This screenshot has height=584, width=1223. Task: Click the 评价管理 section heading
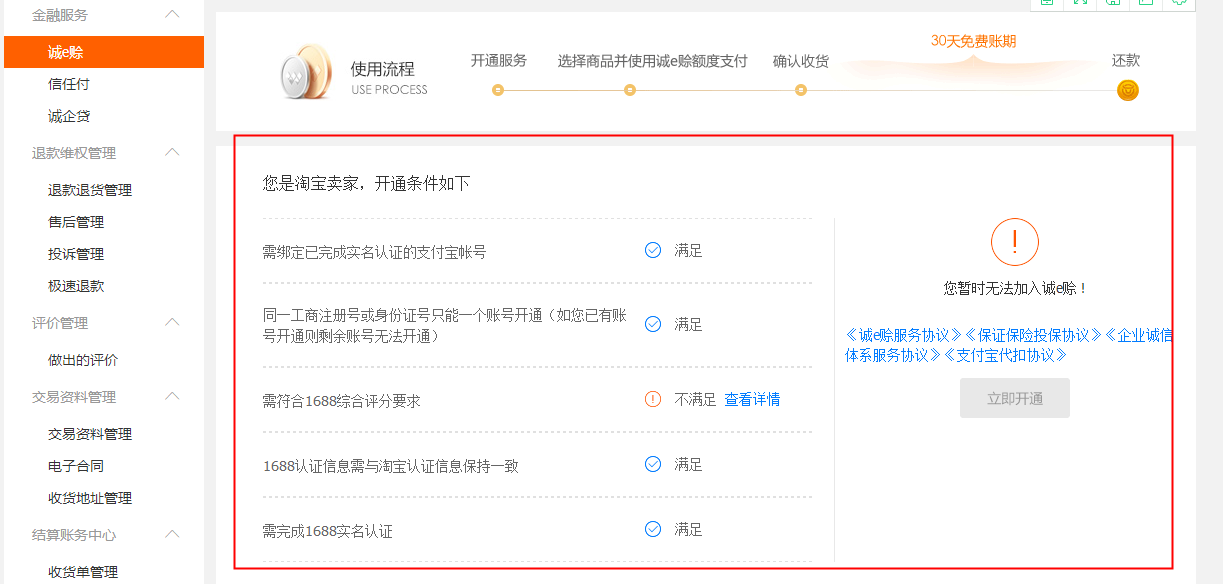point(60,323)
